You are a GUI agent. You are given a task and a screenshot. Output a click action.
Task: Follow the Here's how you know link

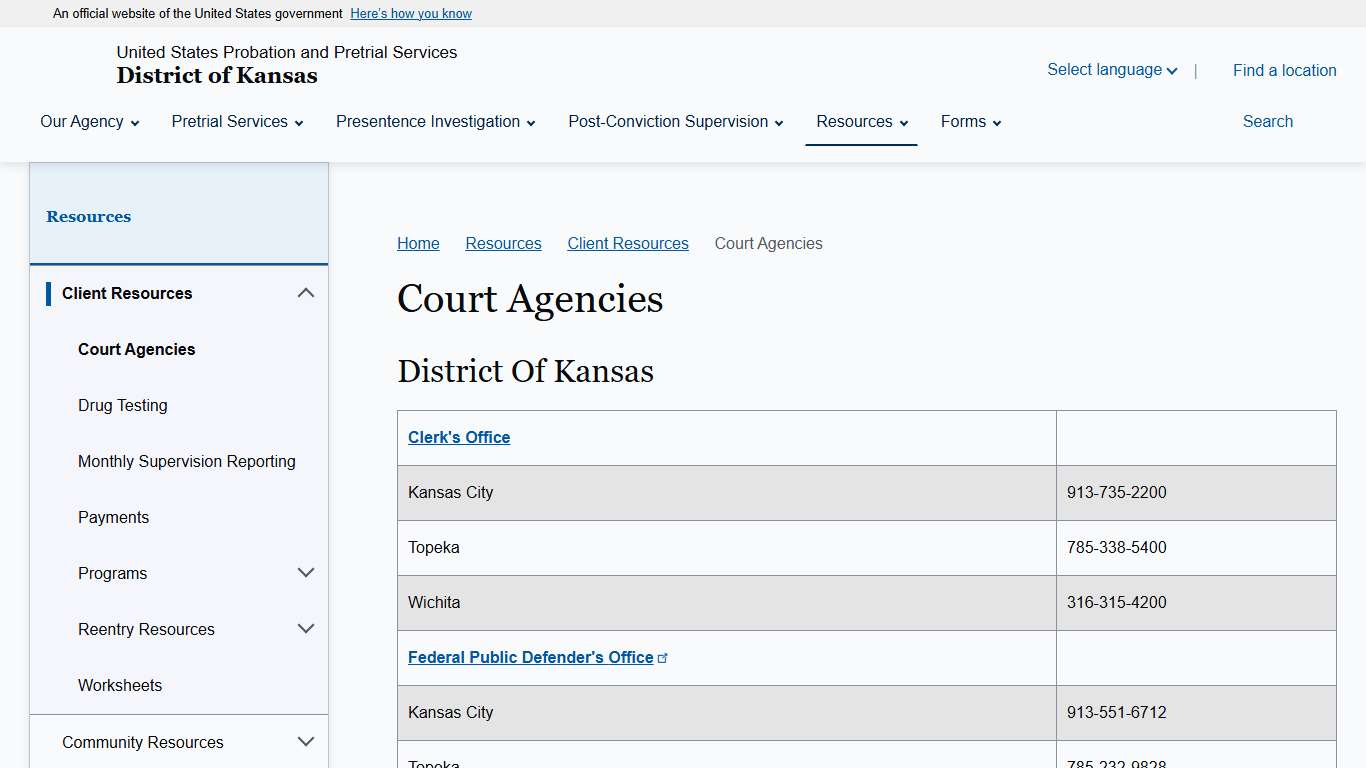(x=410, y=13)
